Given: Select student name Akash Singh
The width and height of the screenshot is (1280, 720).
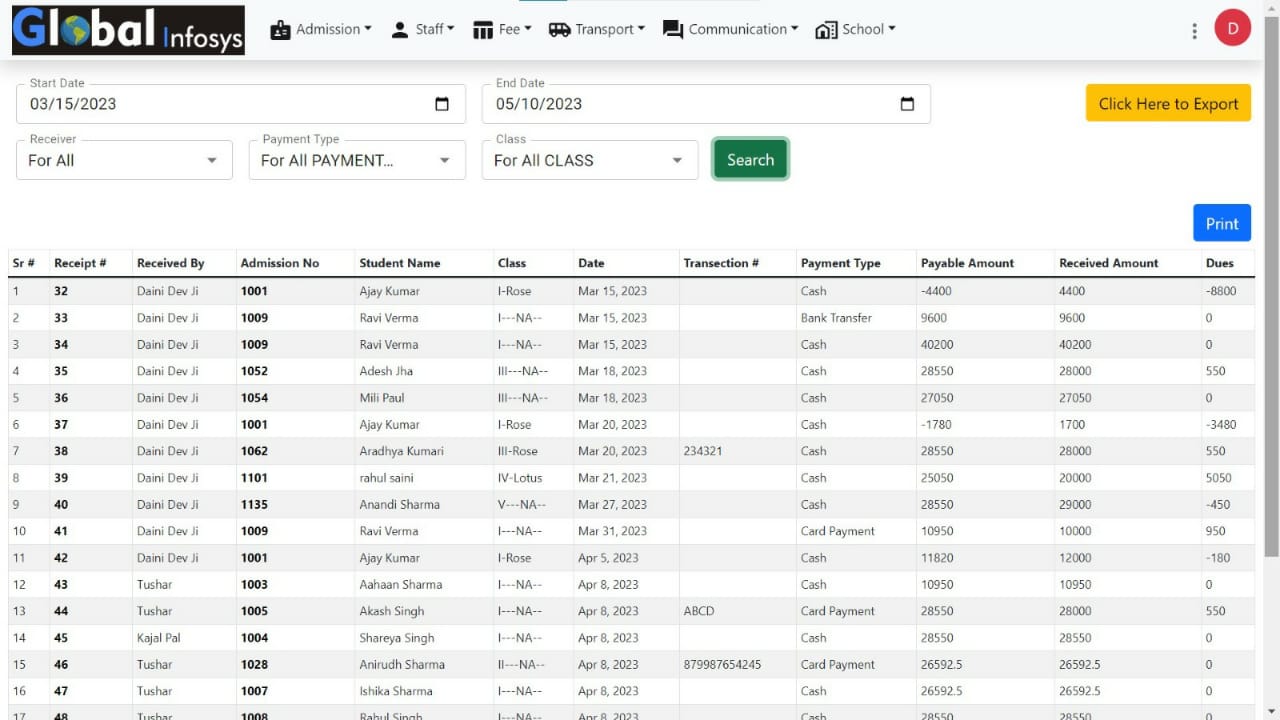Looking at the screenshot, I should tap(392, 611).
